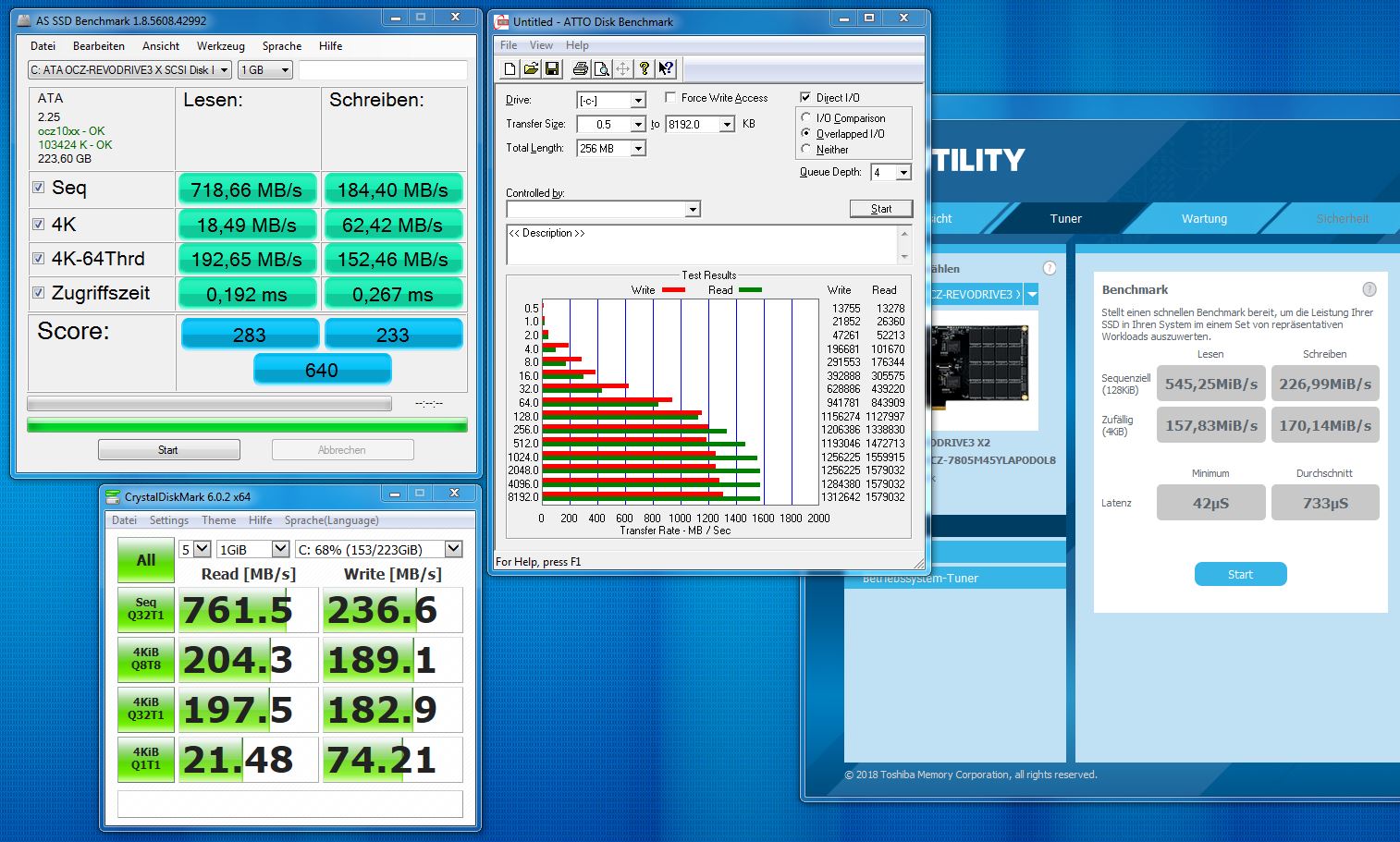Click the Save floppy icon in ATTO
The image size is (1400, 842).
coord(552,68)
